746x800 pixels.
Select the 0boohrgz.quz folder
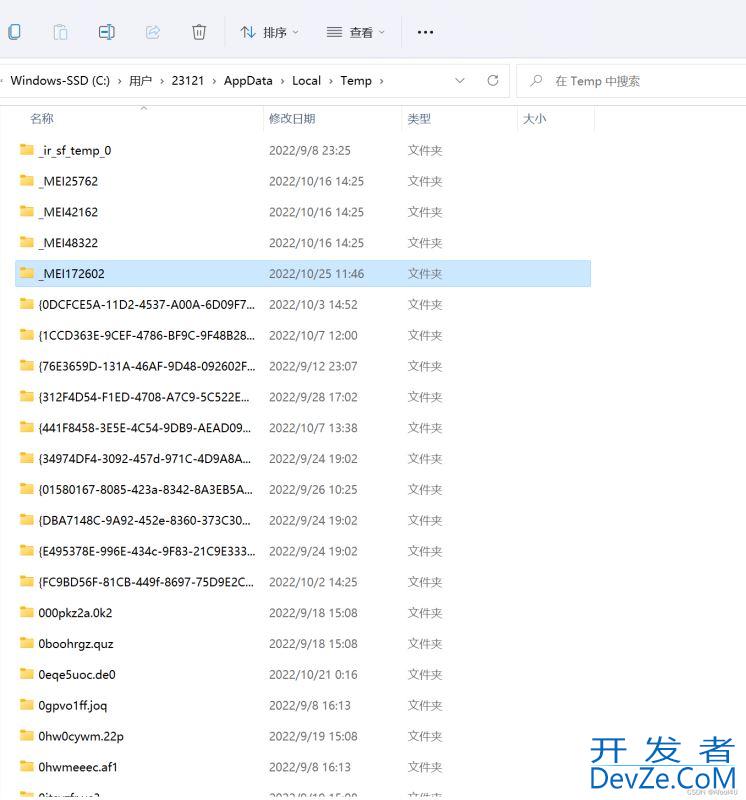coord(303,643)
